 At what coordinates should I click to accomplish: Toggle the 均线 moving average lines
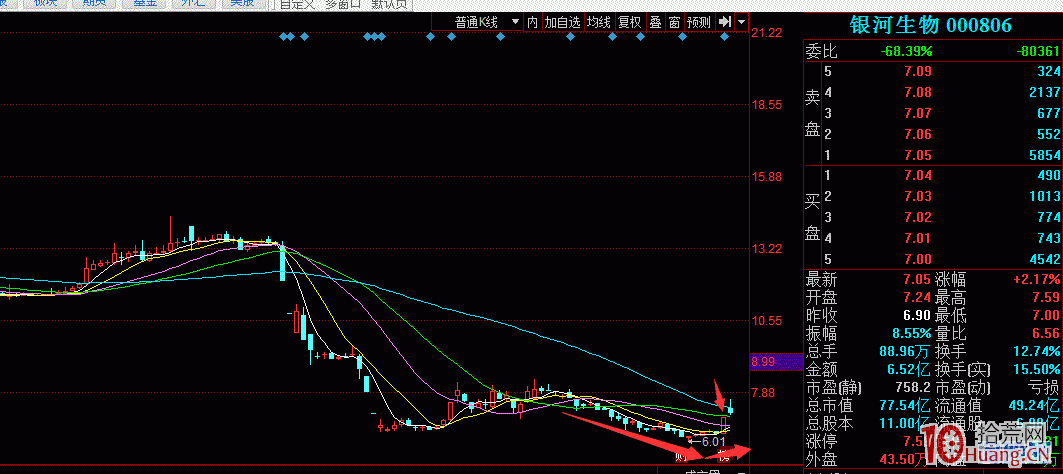coord(598,22)
